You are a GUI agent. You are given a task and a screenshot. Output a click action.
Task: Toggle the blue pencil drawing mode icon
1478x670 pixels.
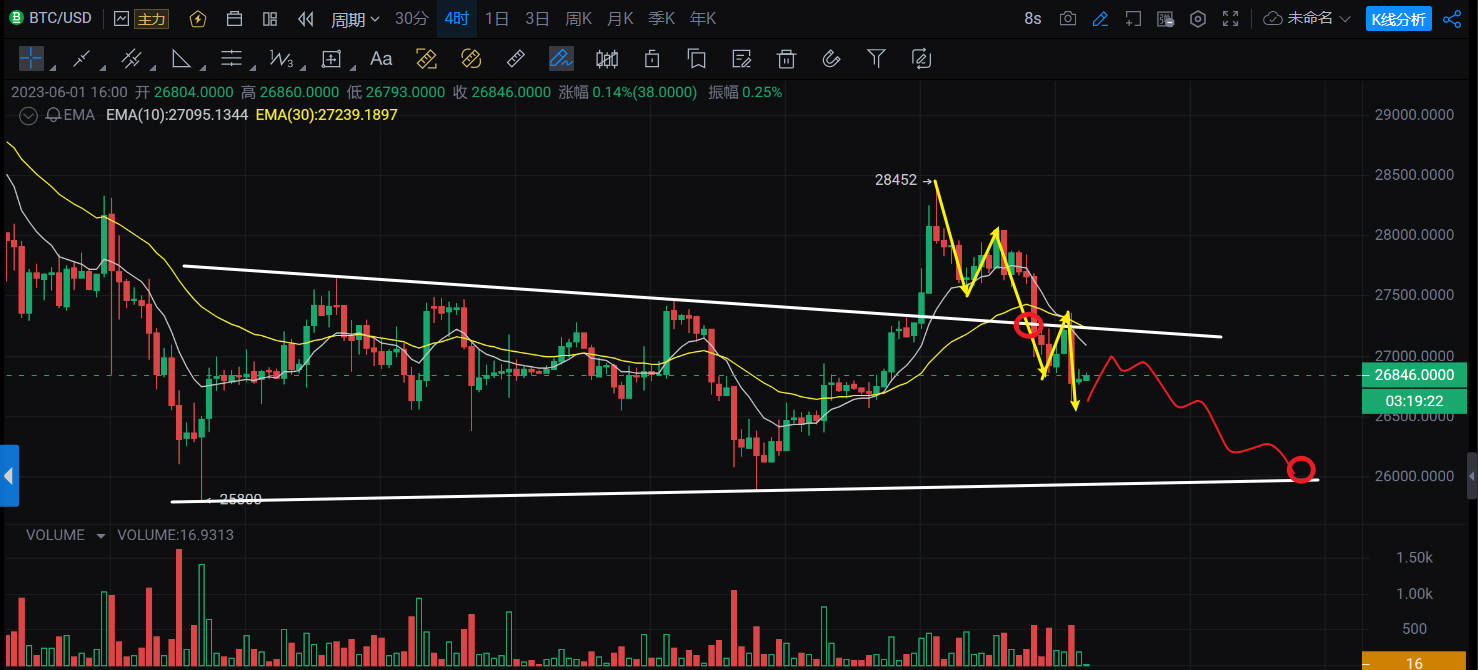click(1101, 18)
